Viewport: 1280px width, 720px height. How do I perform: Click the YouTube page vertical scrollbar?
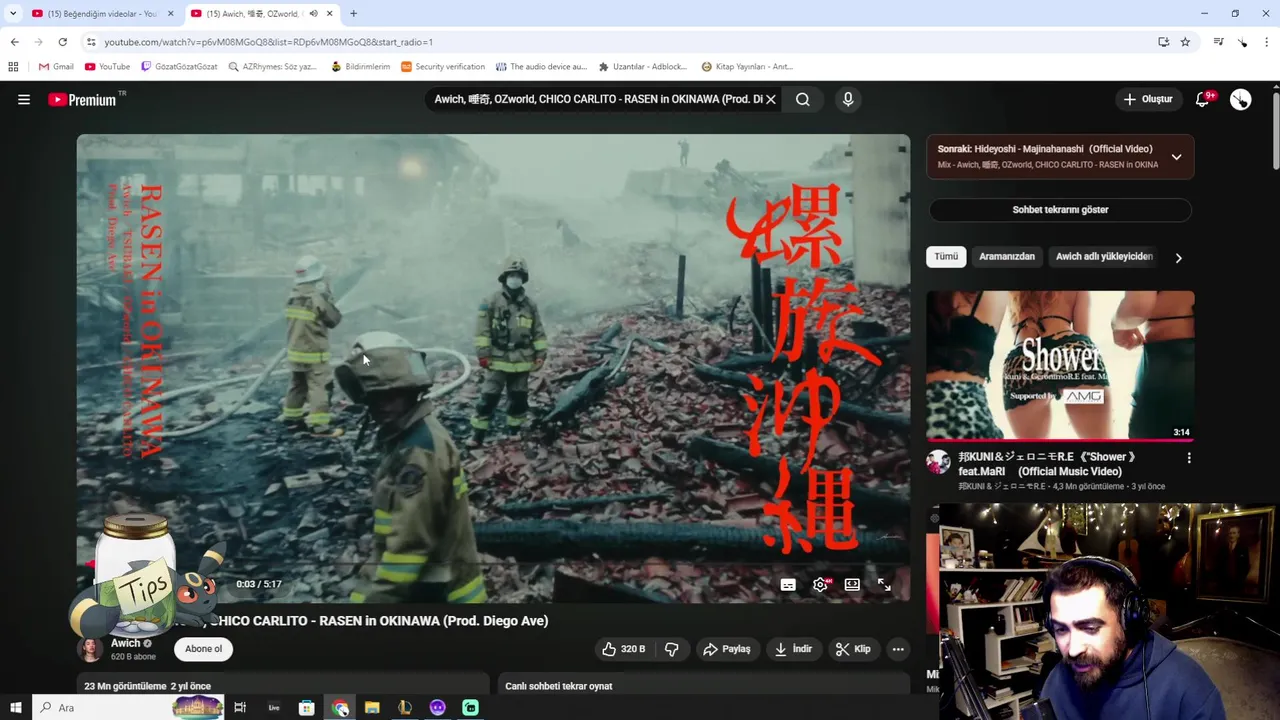(x=1275, y=130)
